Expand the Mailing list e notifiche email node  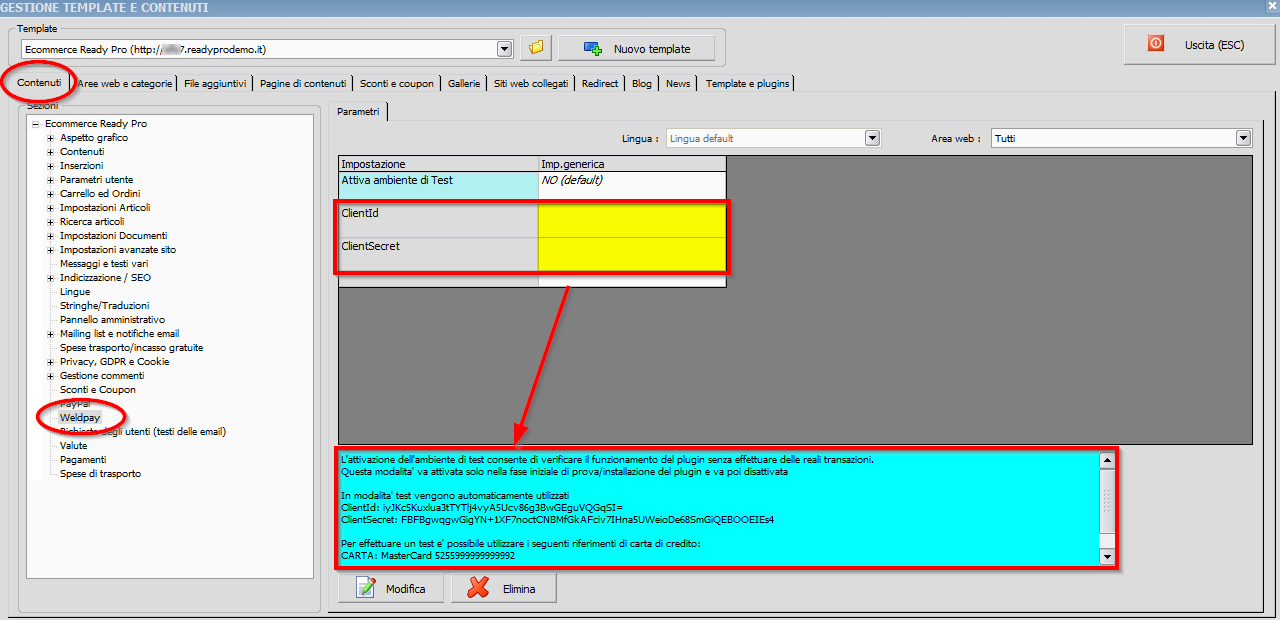pyautogui.click(x=50, y=334)
